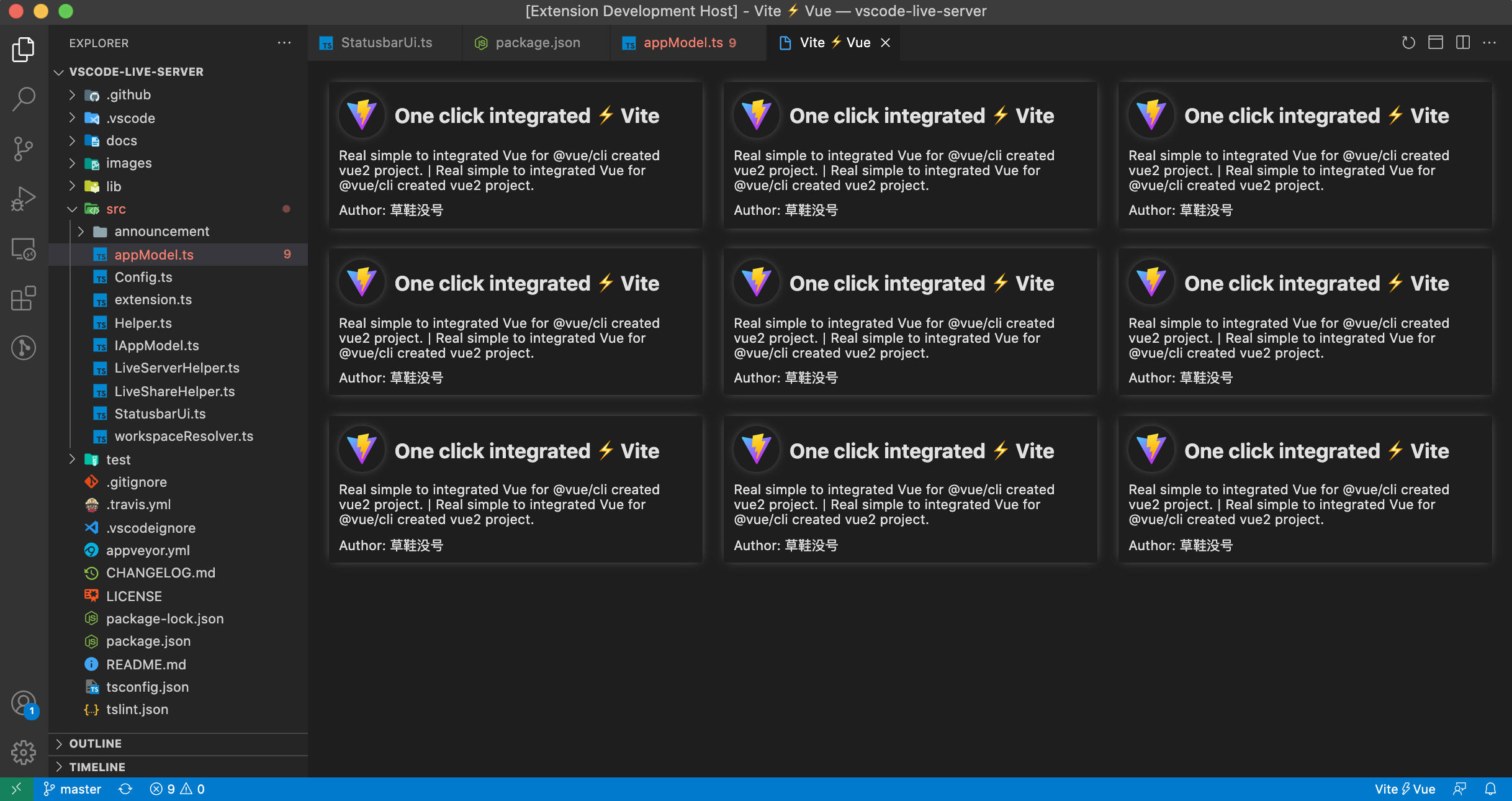Viewport: 1512px width, 801px height.
Task: Toggle the split editor layout icon
Action: pos(1463,43)
